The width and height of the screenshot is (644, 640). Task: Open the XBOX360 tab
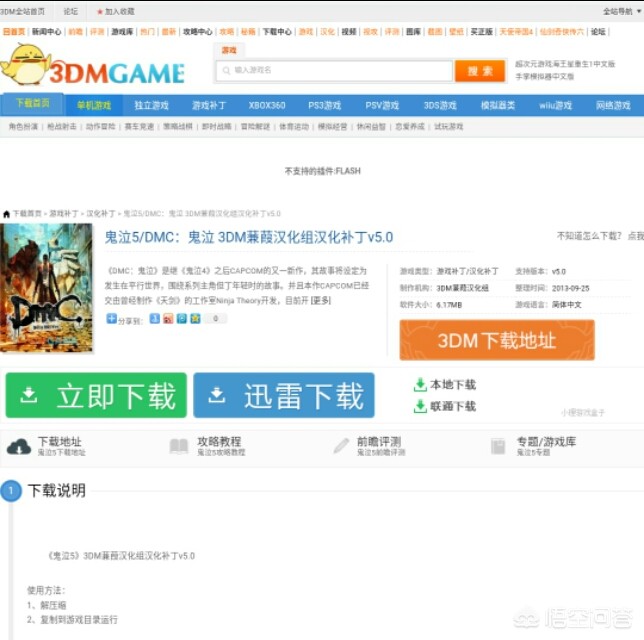[267, 106]
